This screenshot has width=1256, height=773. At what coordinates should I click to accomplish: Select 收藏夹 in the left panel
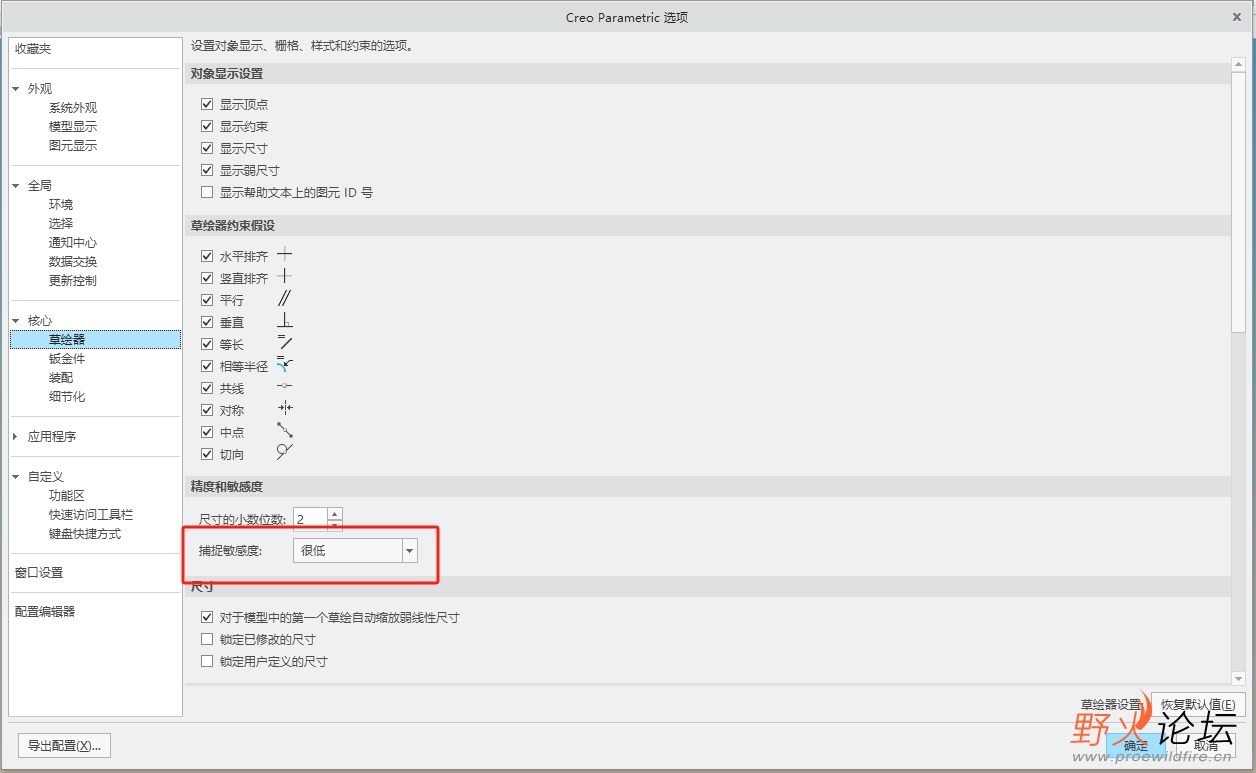[x=33, y=49]
